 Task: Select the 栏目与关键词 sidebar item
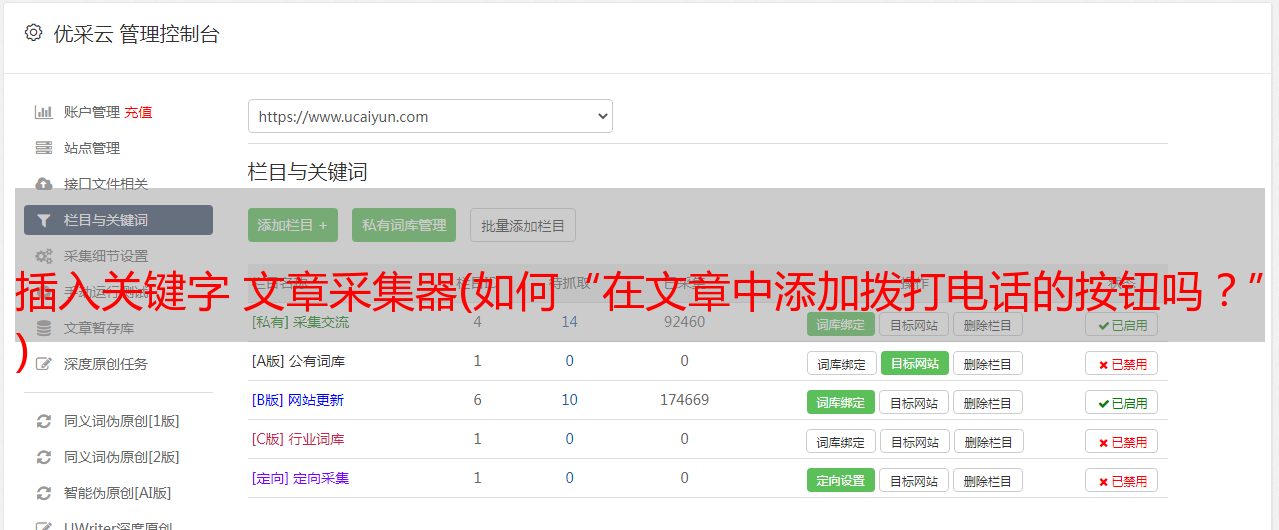click(118, 220)
